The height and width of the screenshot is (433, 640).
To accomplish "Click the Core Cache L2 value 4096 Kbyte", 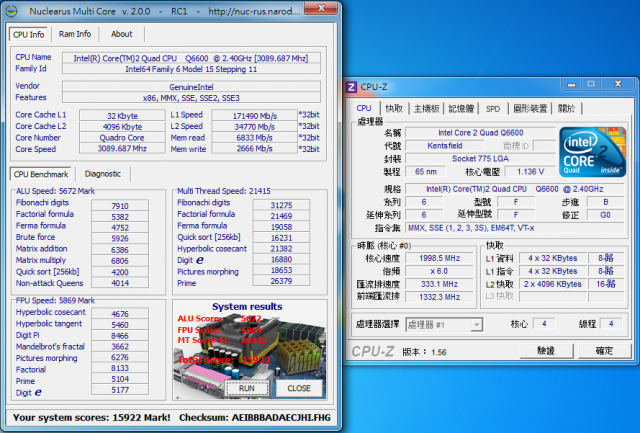I will coord(122,127).
